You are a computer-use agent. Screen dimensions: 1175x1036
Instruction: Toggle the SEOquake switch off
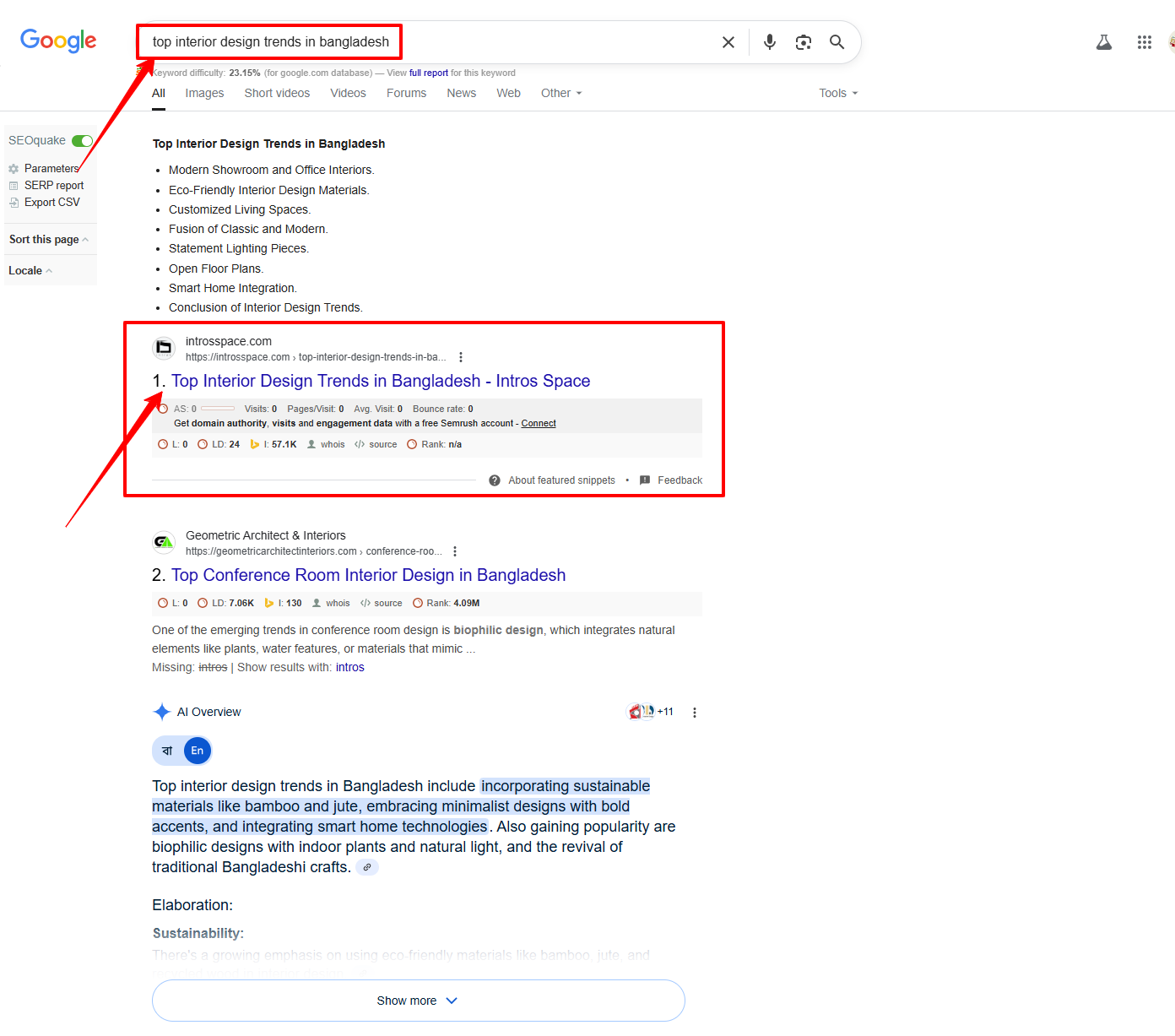click(x=82, y=141)
